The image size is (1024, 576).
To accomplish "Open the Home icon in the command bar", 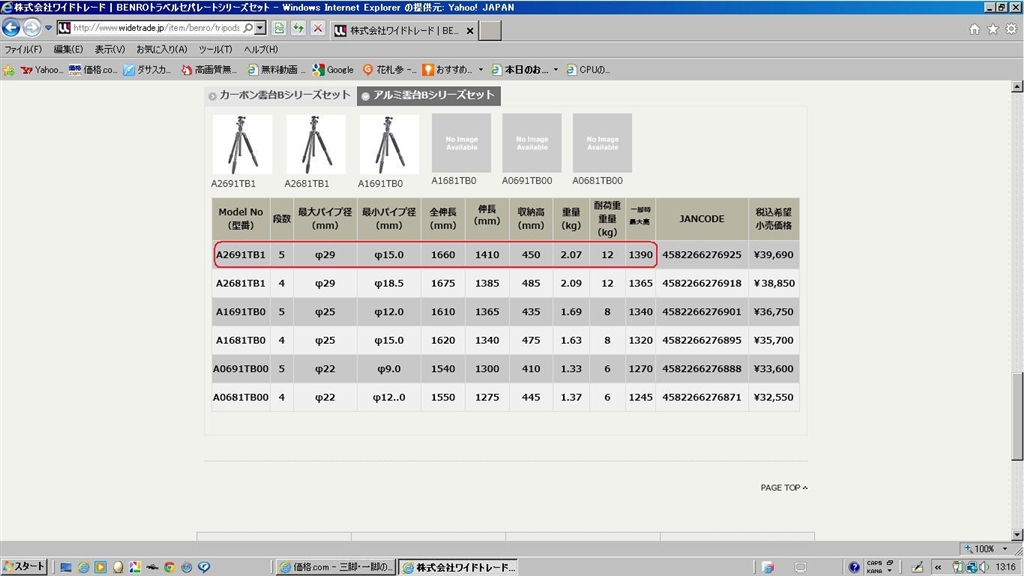I will point(975,29).
